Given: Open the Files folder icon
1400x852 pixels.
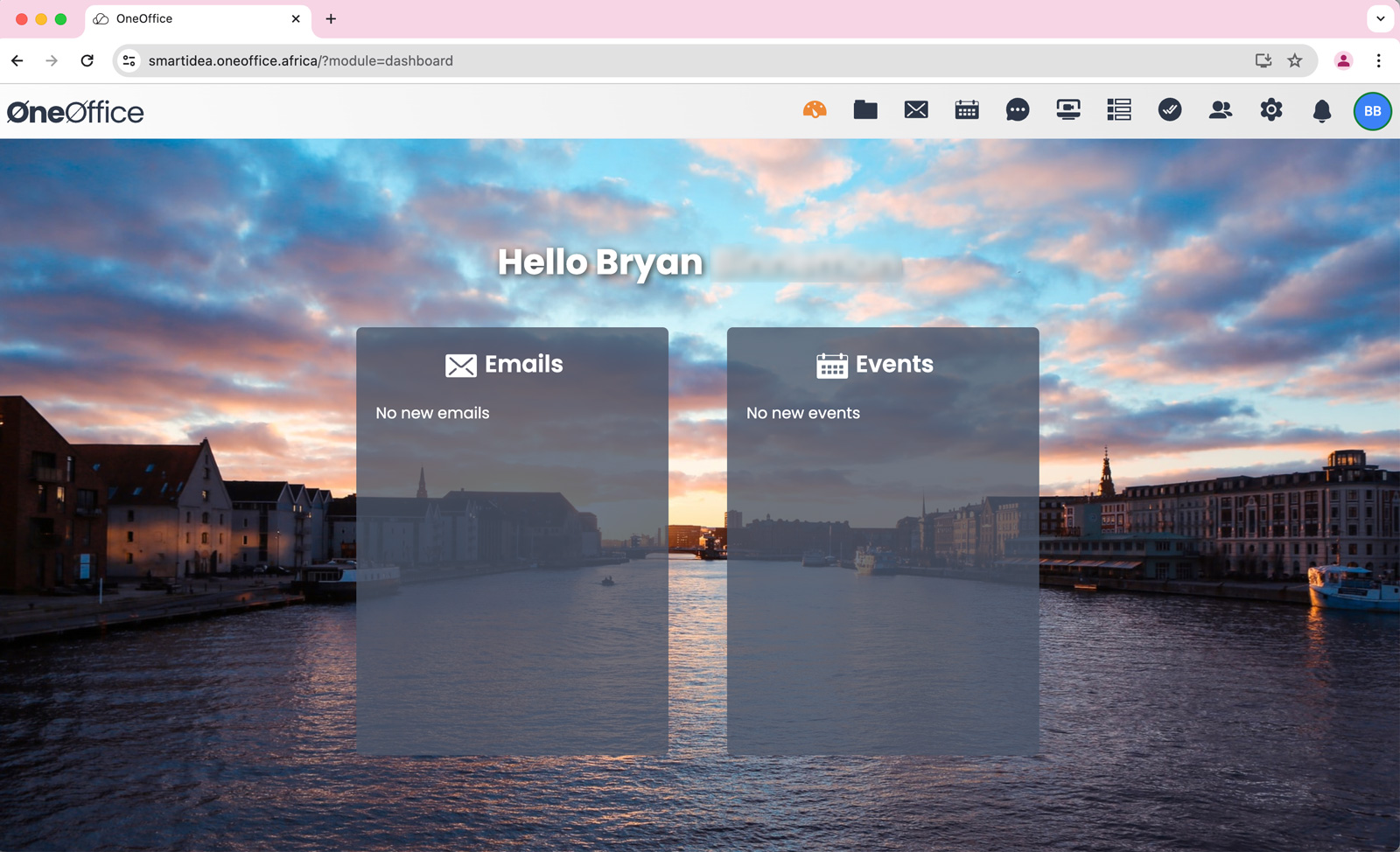Looking at the screenshot, I should [x=865, y=110].
